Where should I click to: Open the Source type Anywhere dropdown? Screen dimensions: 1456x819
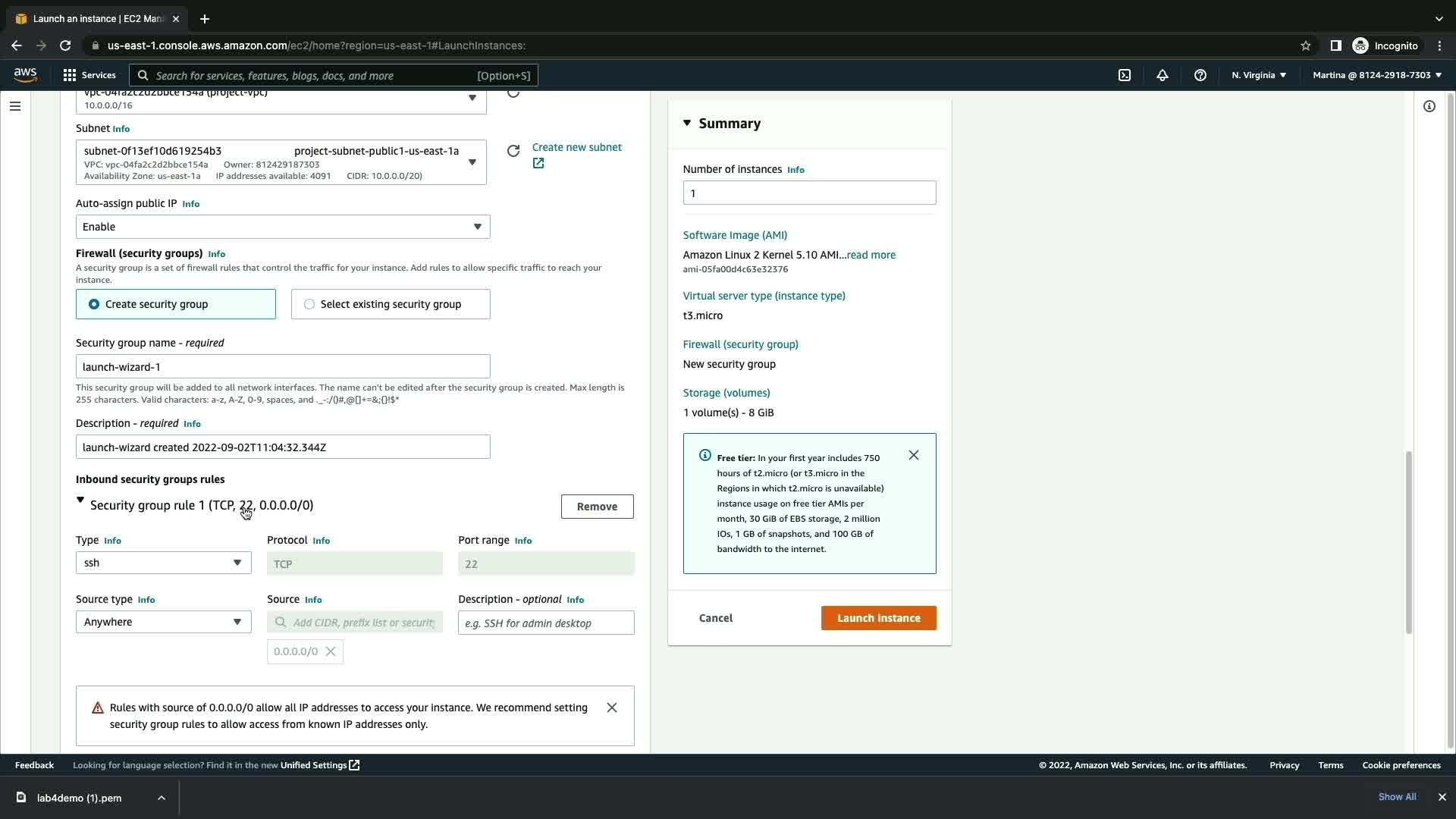pos(163,622)
